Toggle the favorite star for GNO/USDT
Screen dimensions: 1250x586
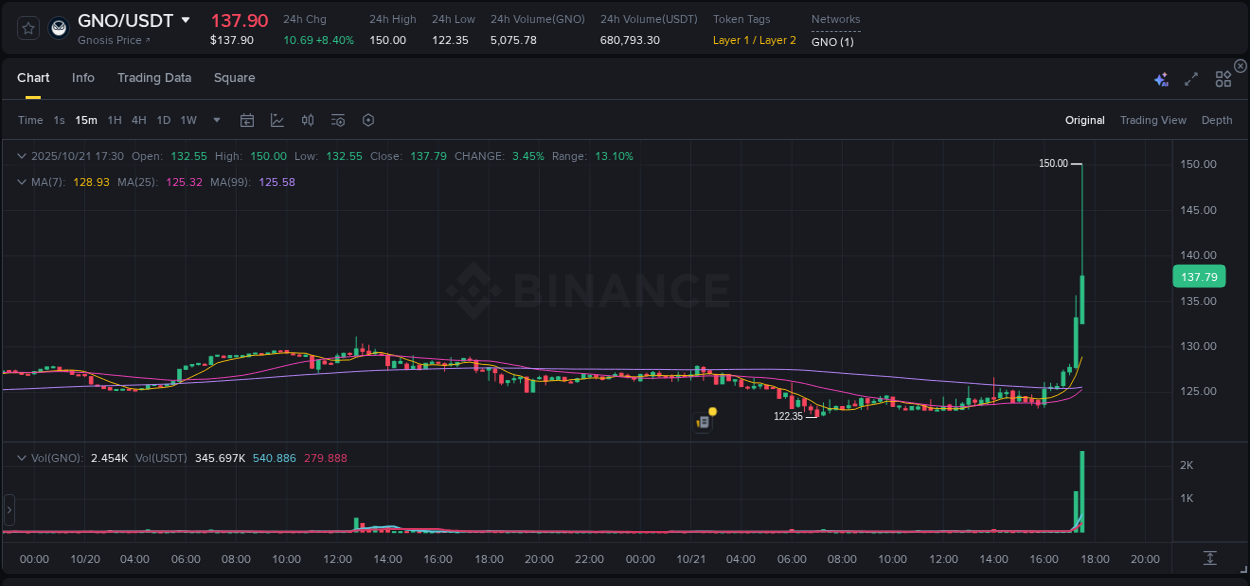(x=27, y=27)
